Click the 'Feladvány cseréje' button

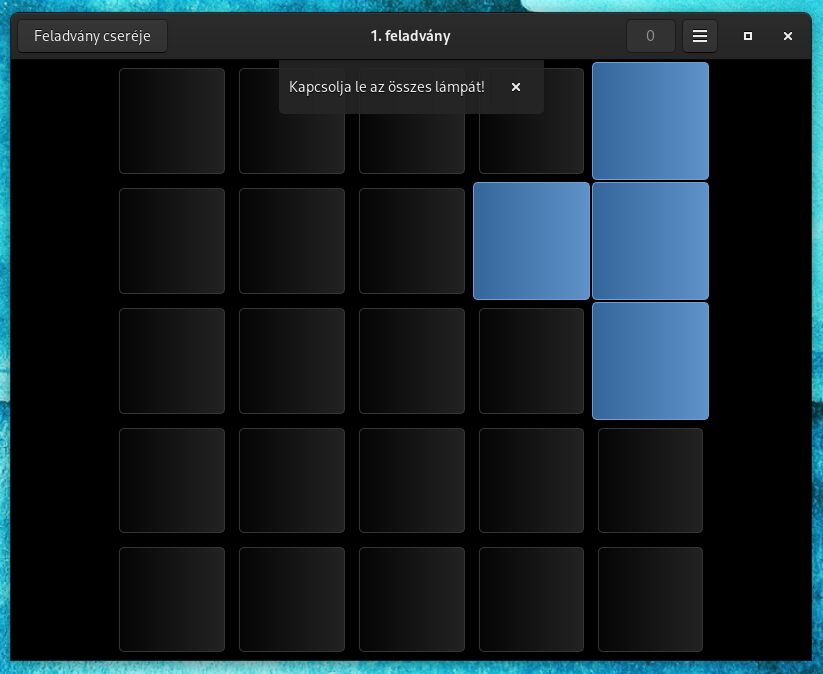click(92, 36)
